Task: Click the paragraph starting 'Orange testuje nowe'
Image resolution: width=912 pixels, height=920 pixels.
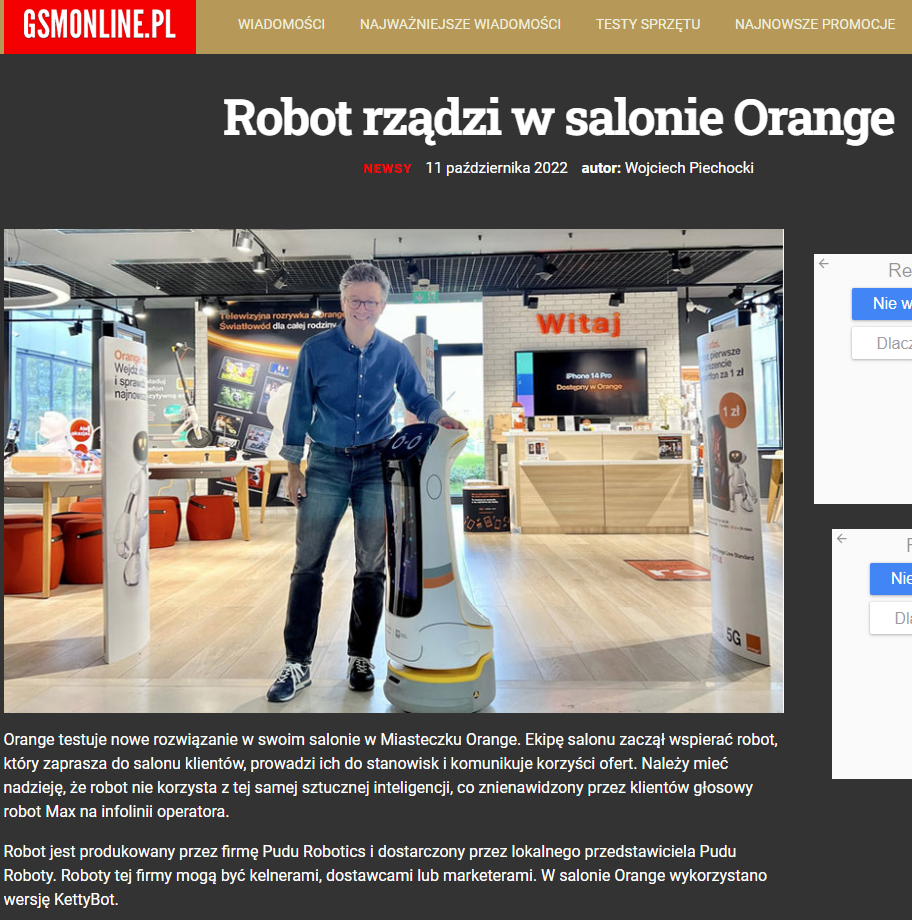Action: (391, 776)
